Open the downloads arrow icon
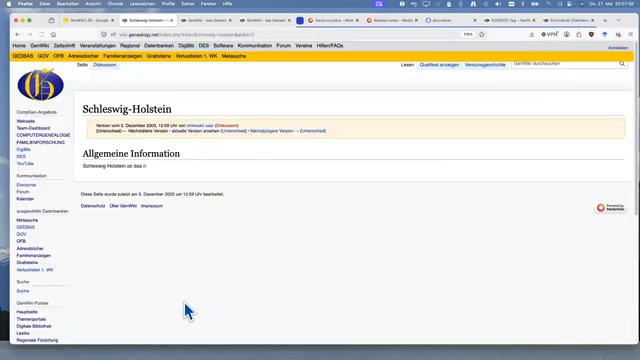This screenshot has height=360, width=640. click(531, 35)
